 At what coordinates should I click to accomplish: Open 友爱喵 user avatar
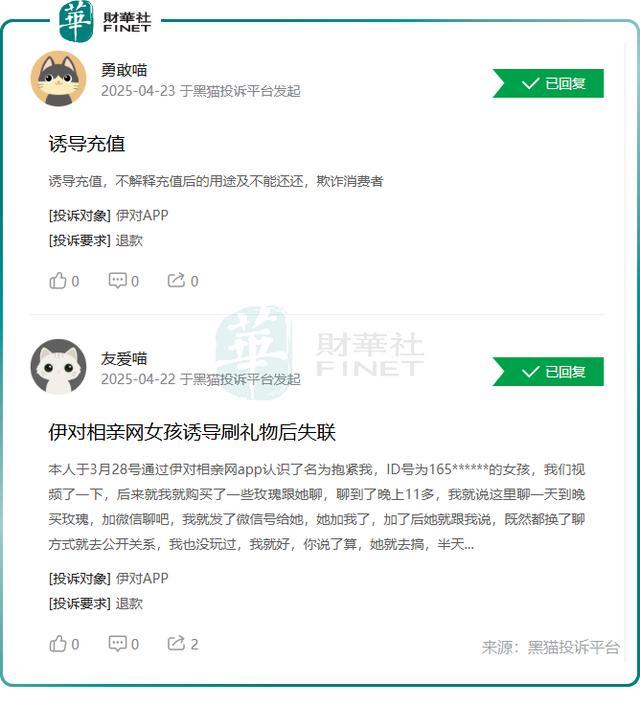coord(58,367)
